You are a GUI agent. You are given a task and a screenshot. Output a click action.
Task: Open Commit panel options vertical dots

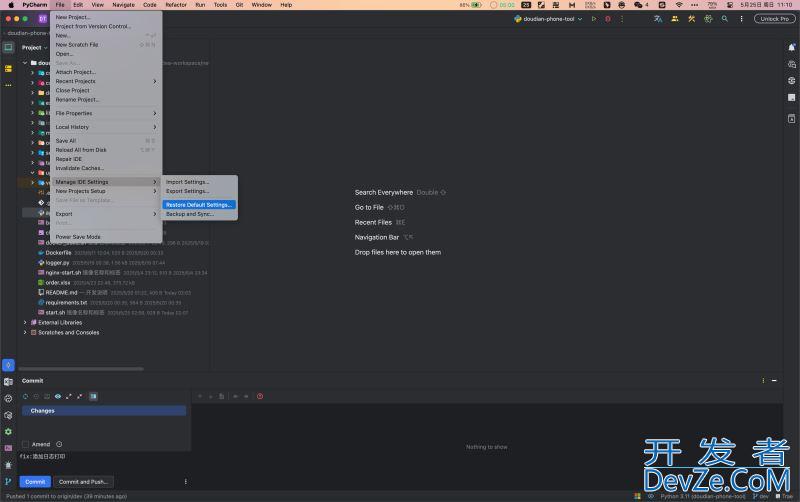click(763, 381)
